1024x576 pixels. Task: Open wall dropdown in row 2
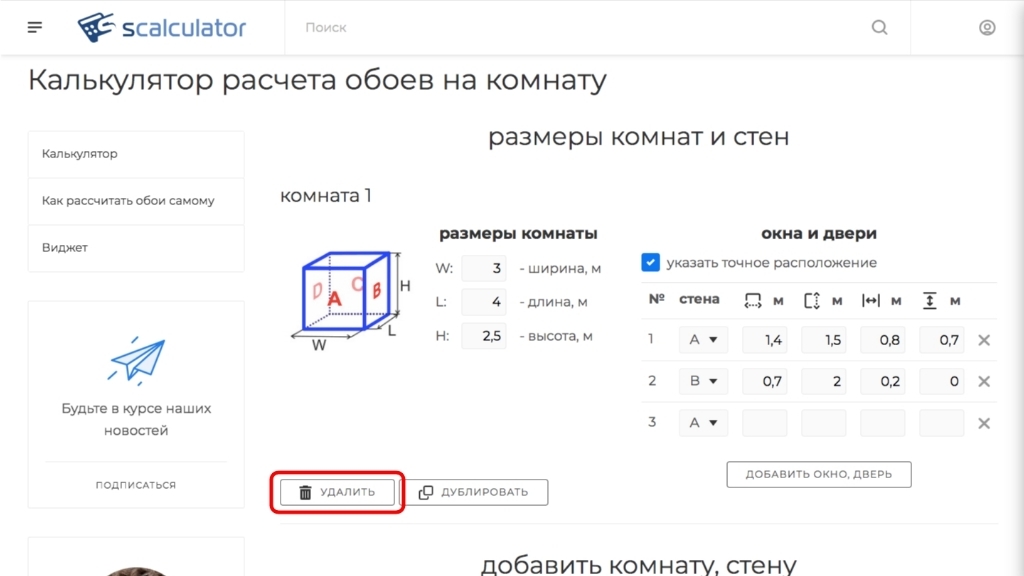703,381
